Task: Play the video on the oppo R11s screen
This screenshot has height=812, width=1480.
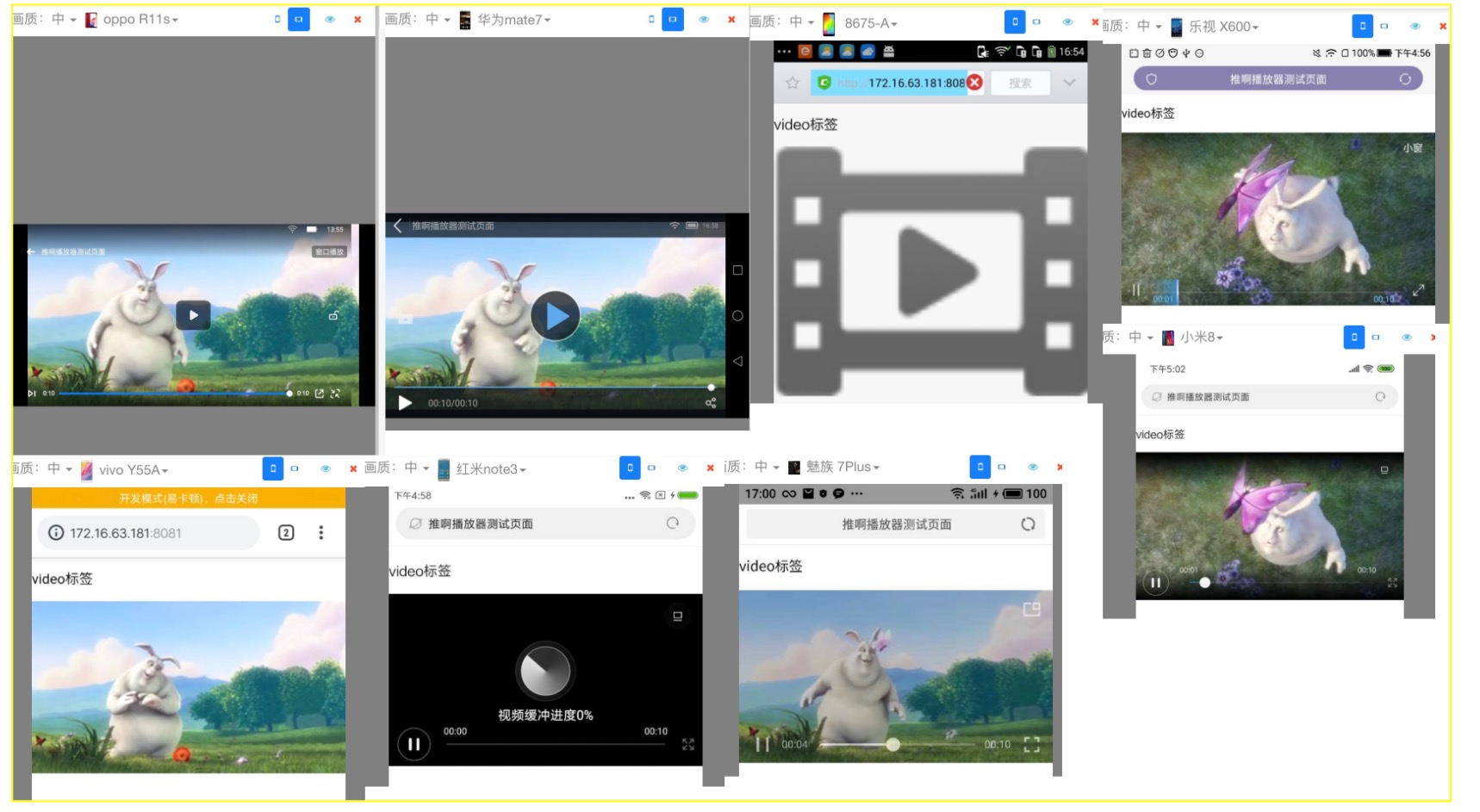Action: pyautogui.click(x=193, y=315)
